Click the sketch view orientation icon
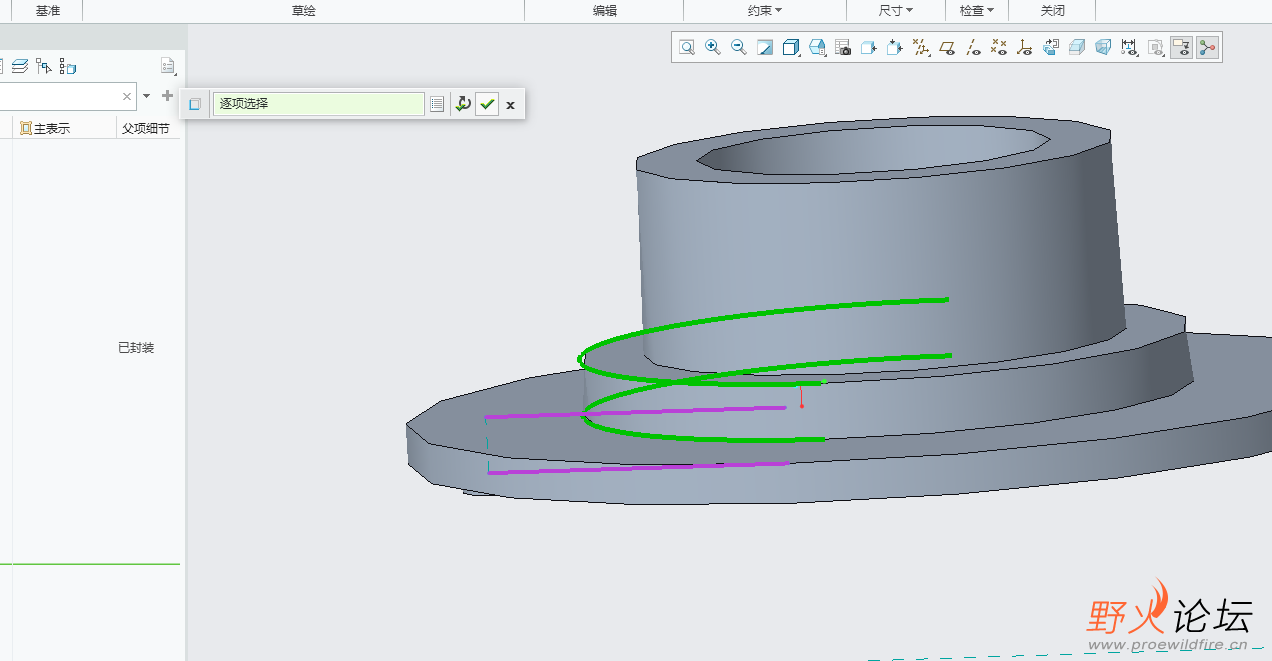The width and height of the screenshot is (1272, 661). point(869,47)
